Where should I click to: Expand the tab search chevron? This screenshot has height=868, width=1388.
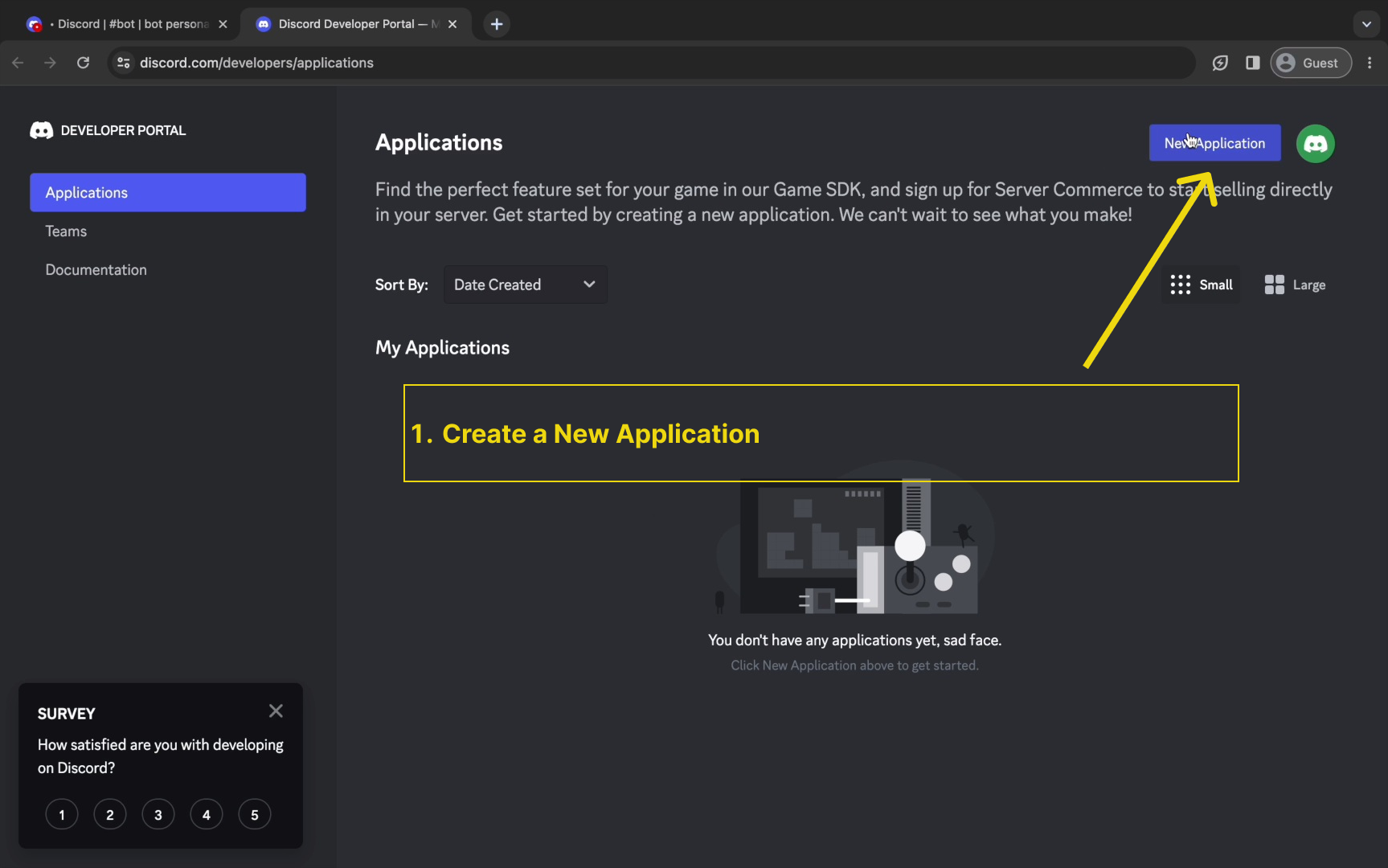point(1366,24)
